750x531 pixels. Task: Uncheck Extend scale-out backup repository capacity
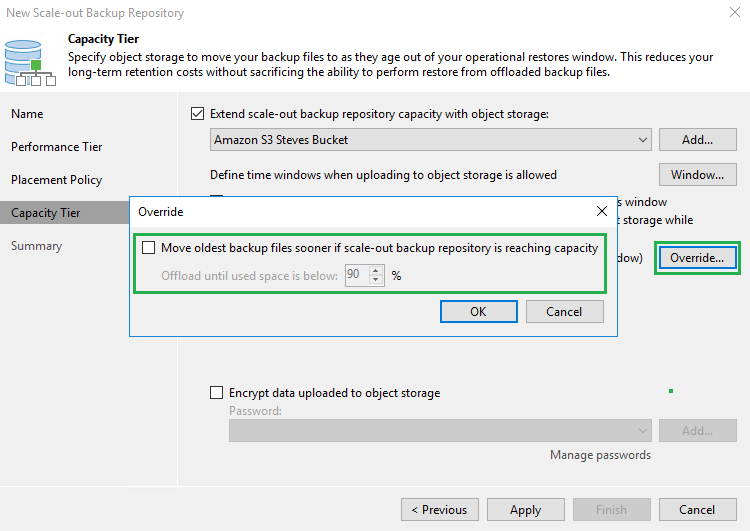tap(197, 114)
